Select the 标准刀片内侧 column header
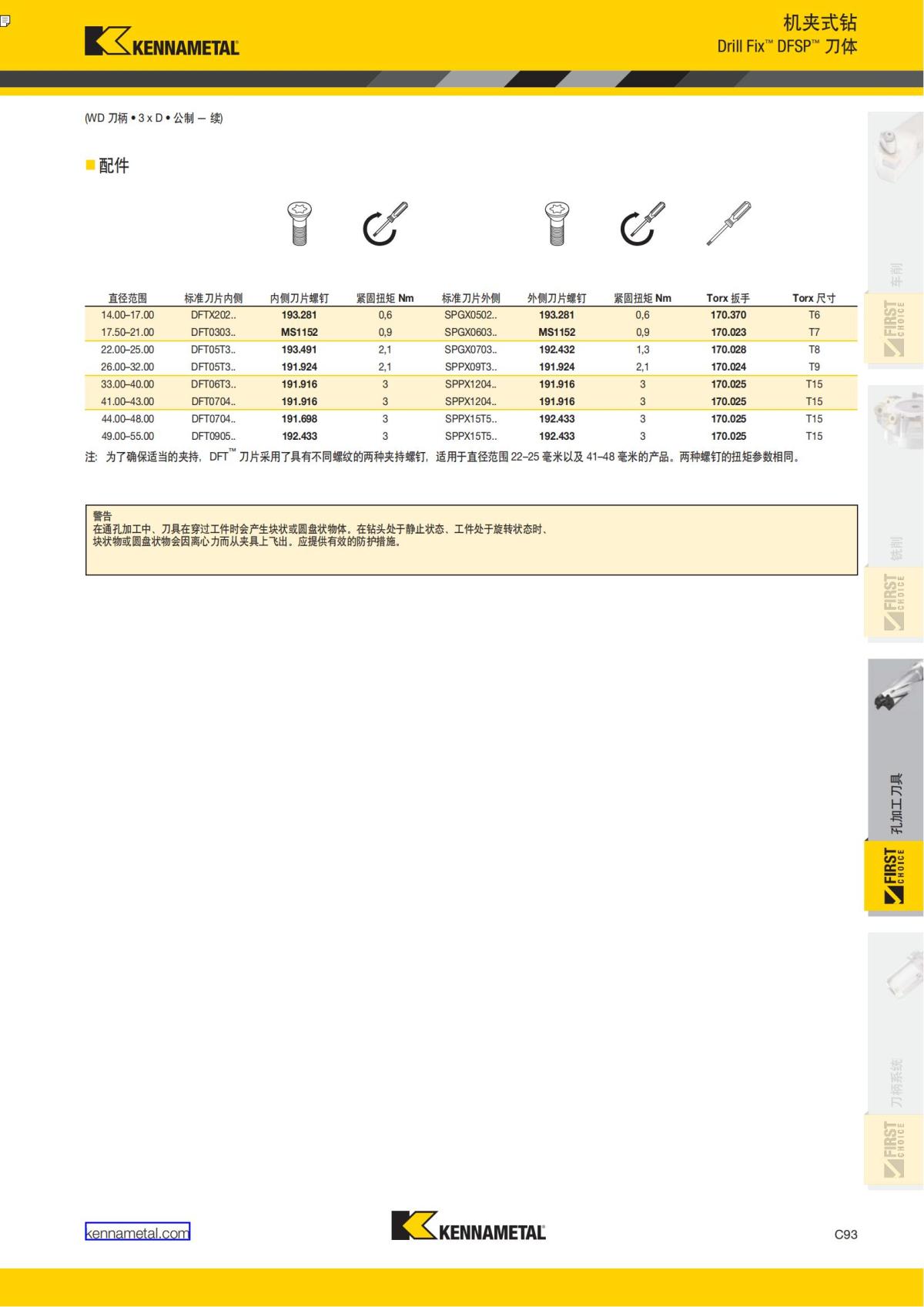 tap(213, 298)
